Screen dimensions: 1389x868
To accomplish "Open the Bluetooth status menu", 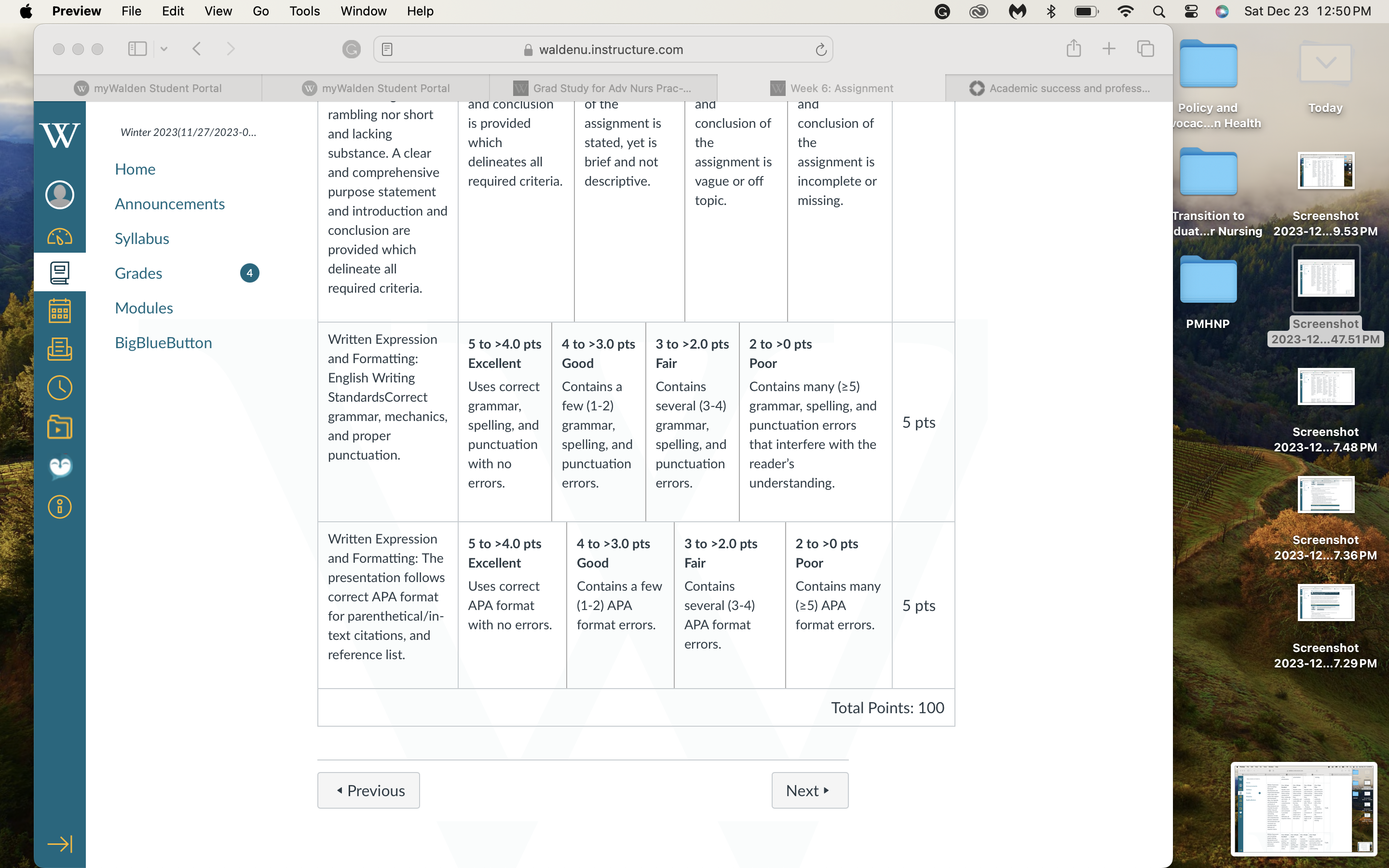I will (1051, 12).
